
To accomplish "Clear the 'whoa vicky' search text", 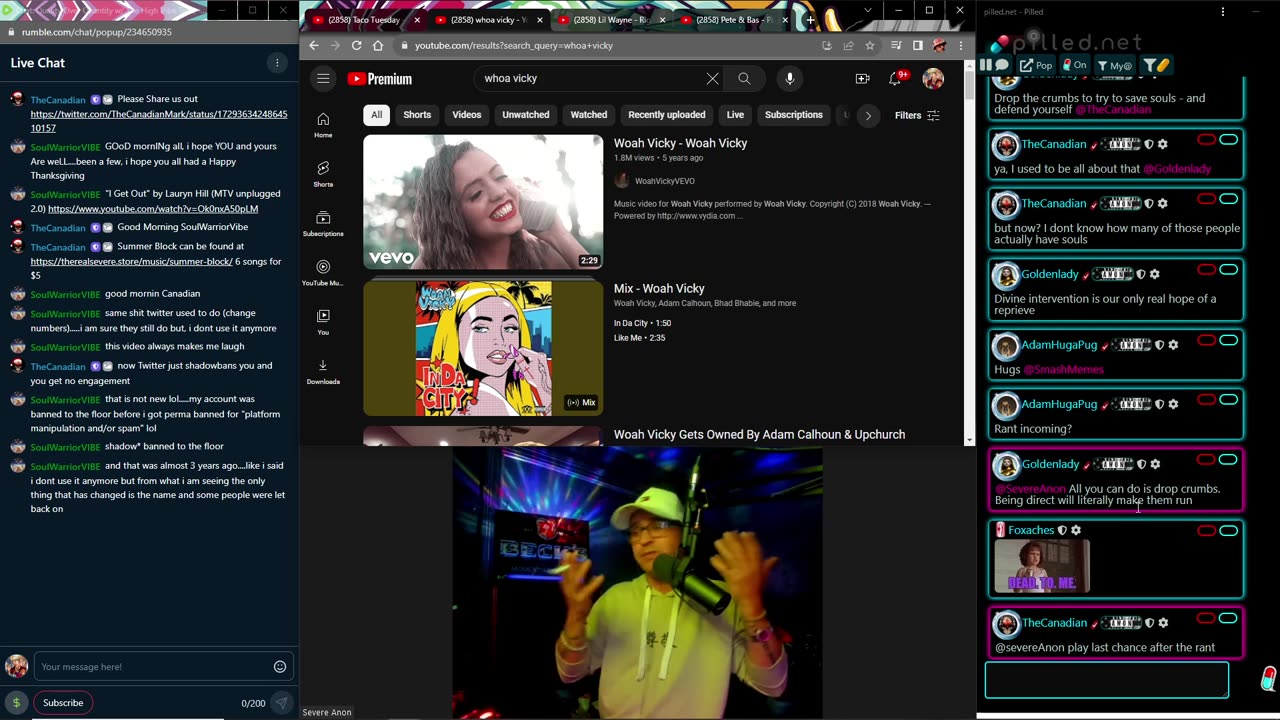I will click(712, 78).
